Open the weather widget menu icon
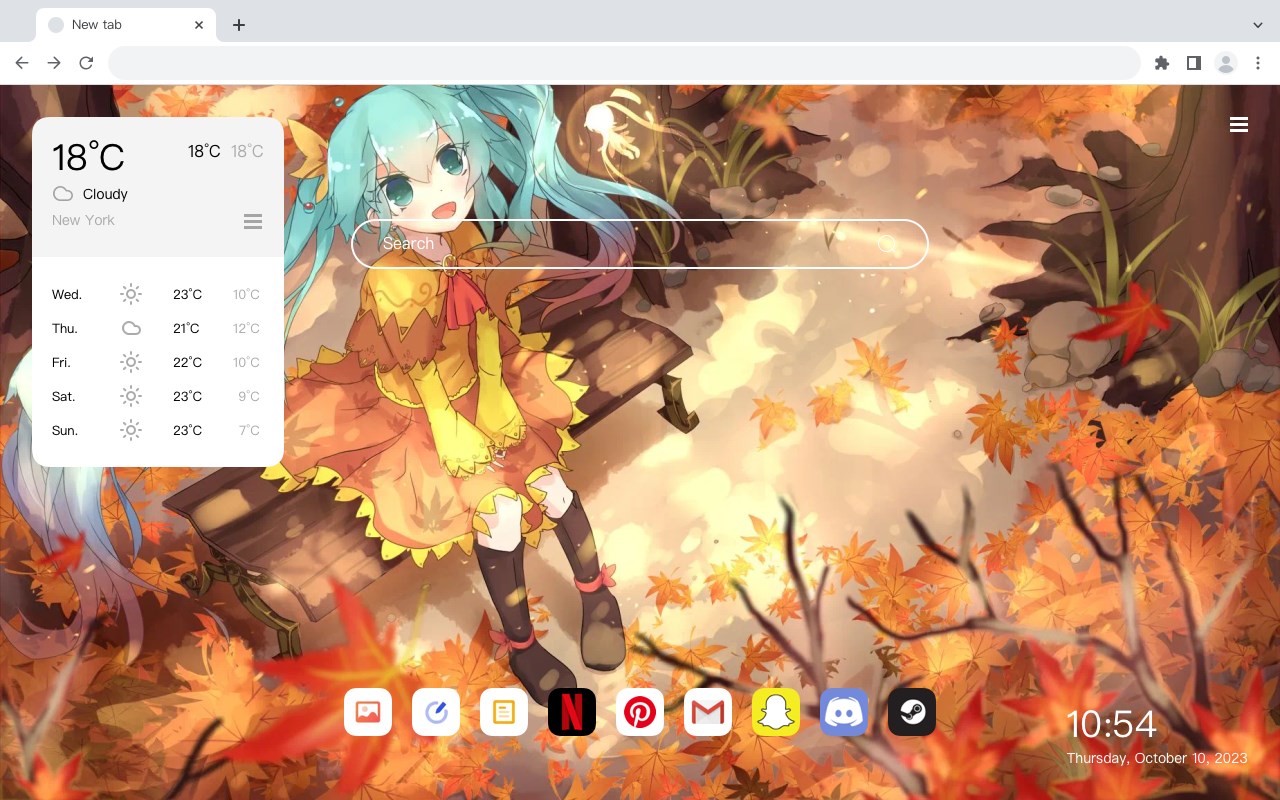This screenshot has width=1280, height=800. point(253,221)
